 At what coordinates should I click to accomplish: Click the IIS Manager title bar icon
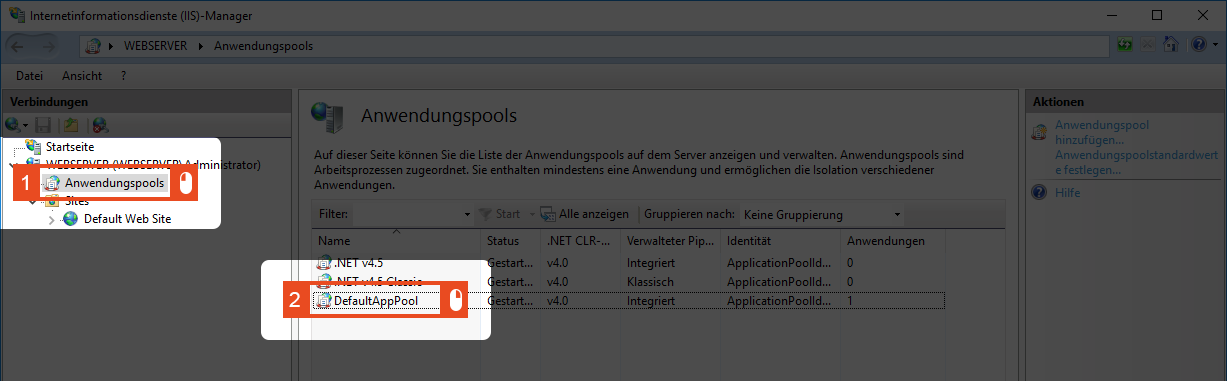click(x=17, y=15)
